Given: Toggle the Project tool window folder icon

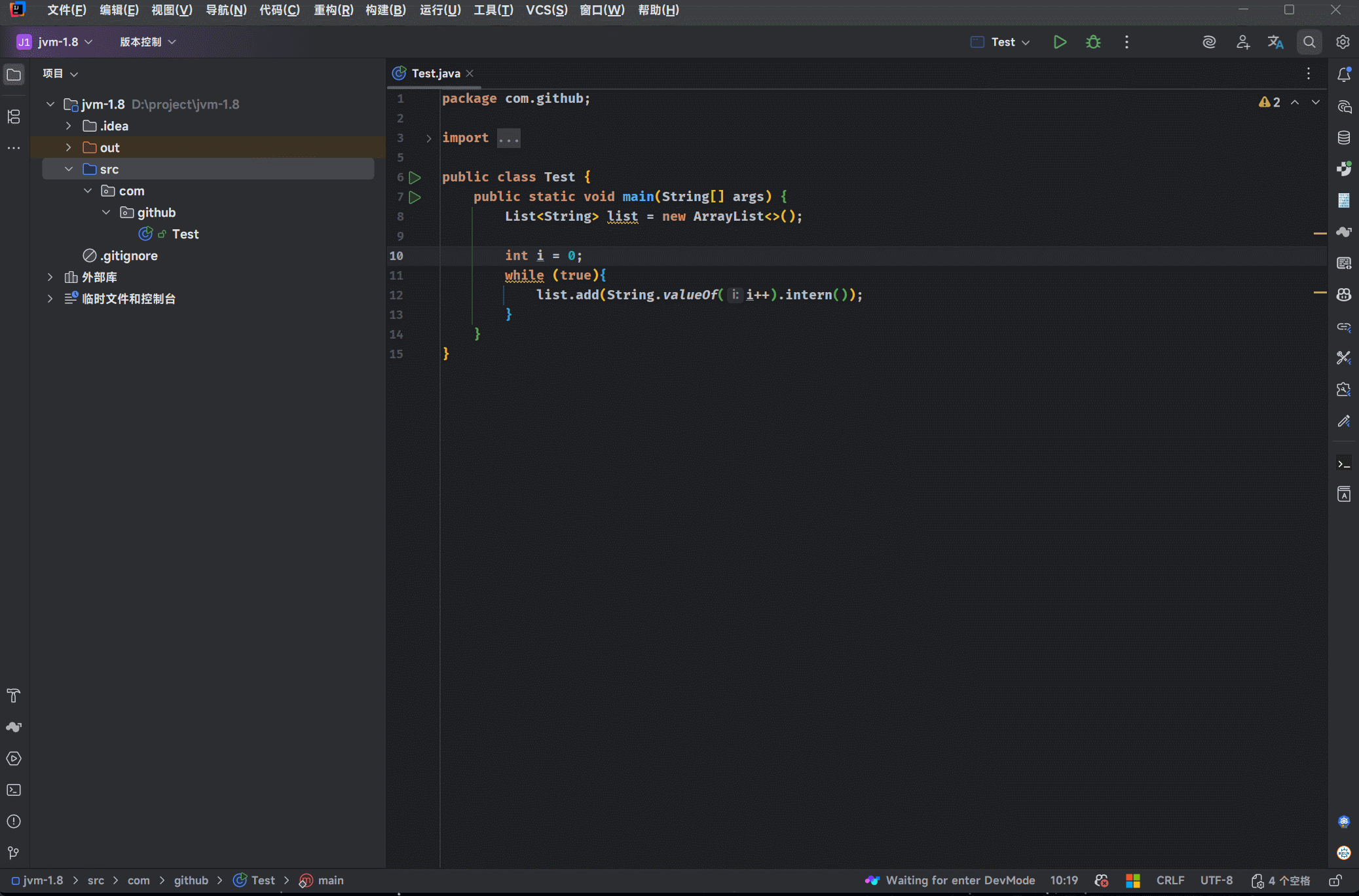Looking at the screenshot, I should pyautogui.click(x=14, y=75).
